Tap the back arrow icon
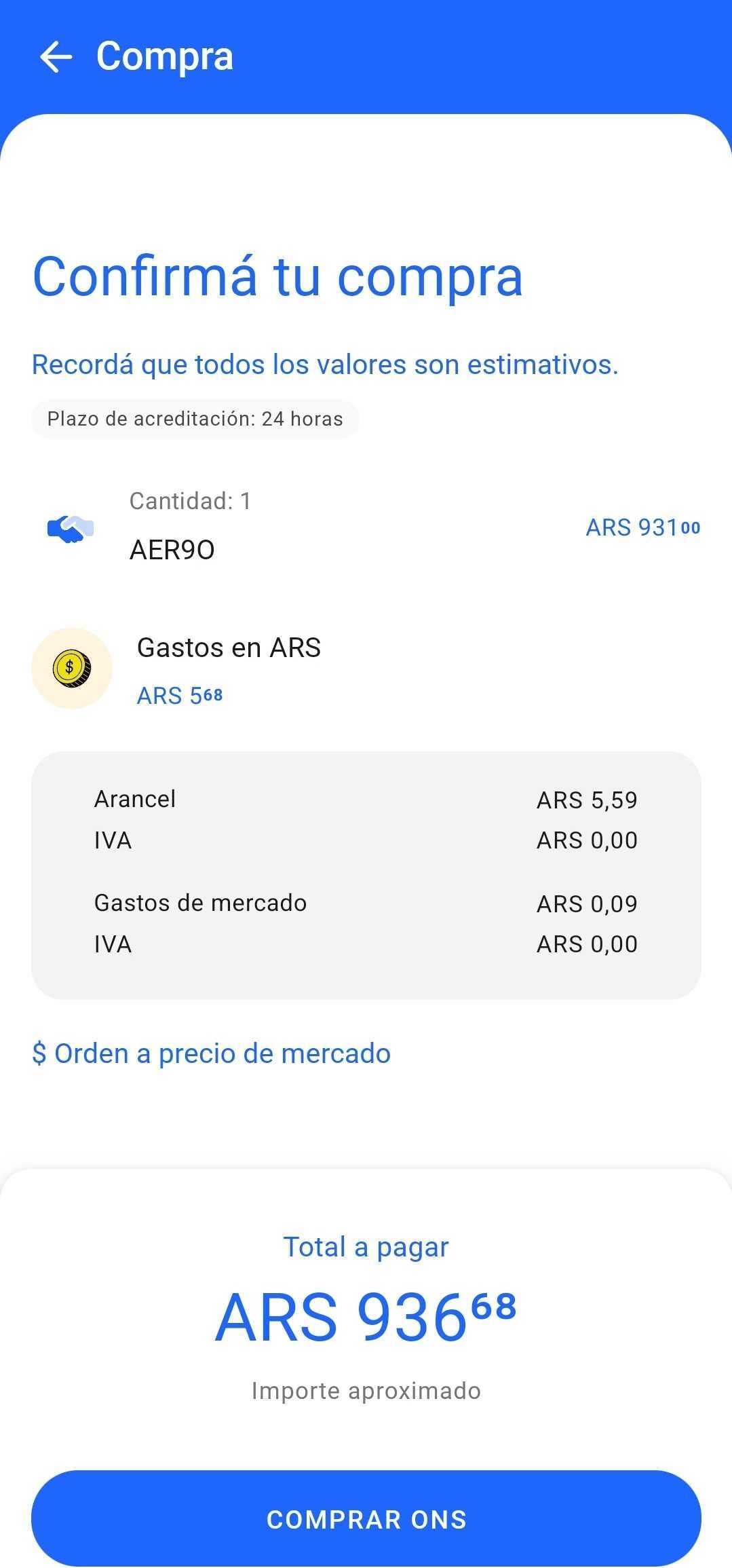The height and width of the screenshot is (1568, 732). (x=56, y=56)
